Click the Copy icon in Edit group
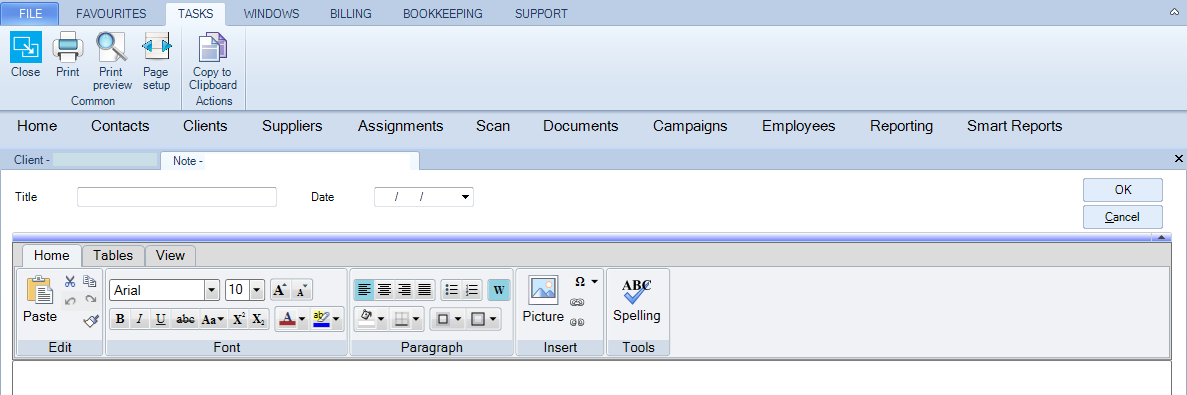Screen dimensions: 1187x395 (90, 282)
